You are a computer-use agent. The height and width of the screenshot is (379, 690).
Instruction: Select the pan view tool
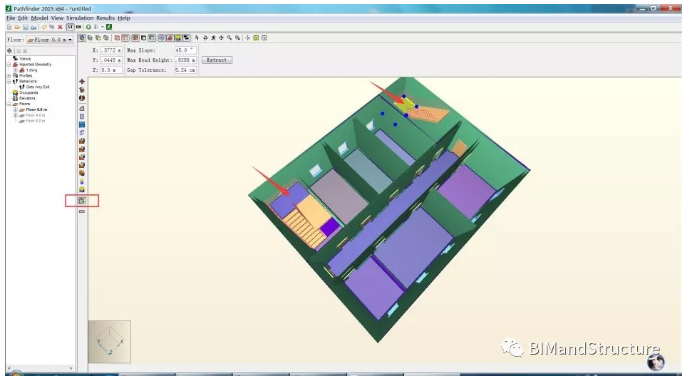(221, 38)
